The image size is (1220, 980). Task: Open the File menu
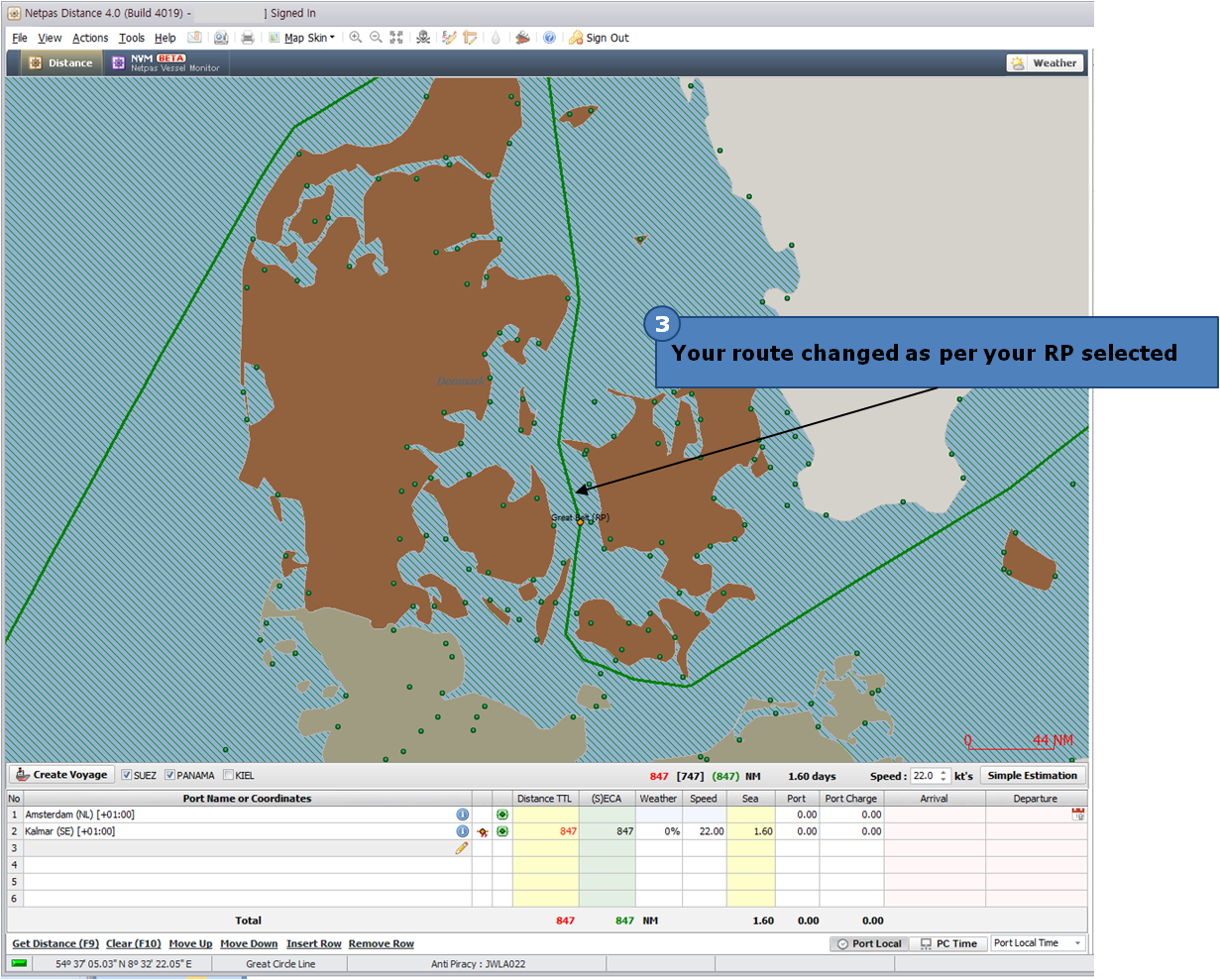[20, 38]
